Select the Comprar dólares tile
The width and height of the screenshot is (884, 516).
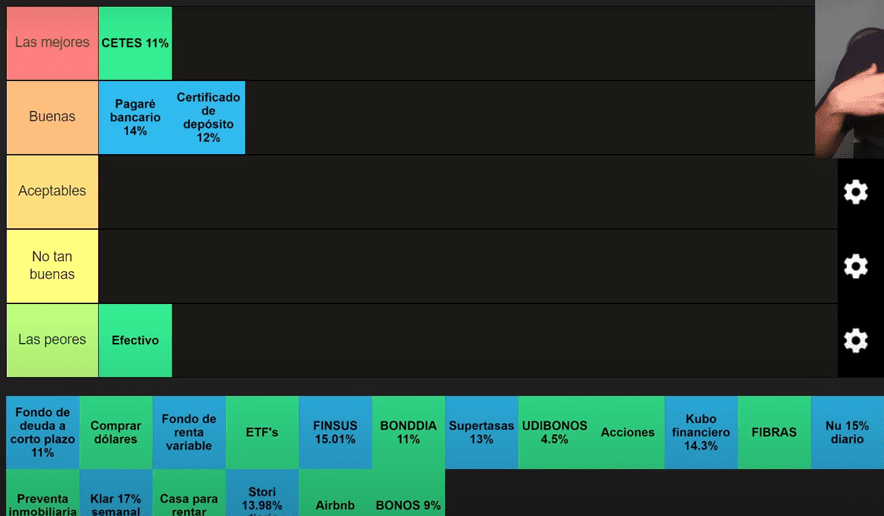pyautogui.click(x=116, y=433)
